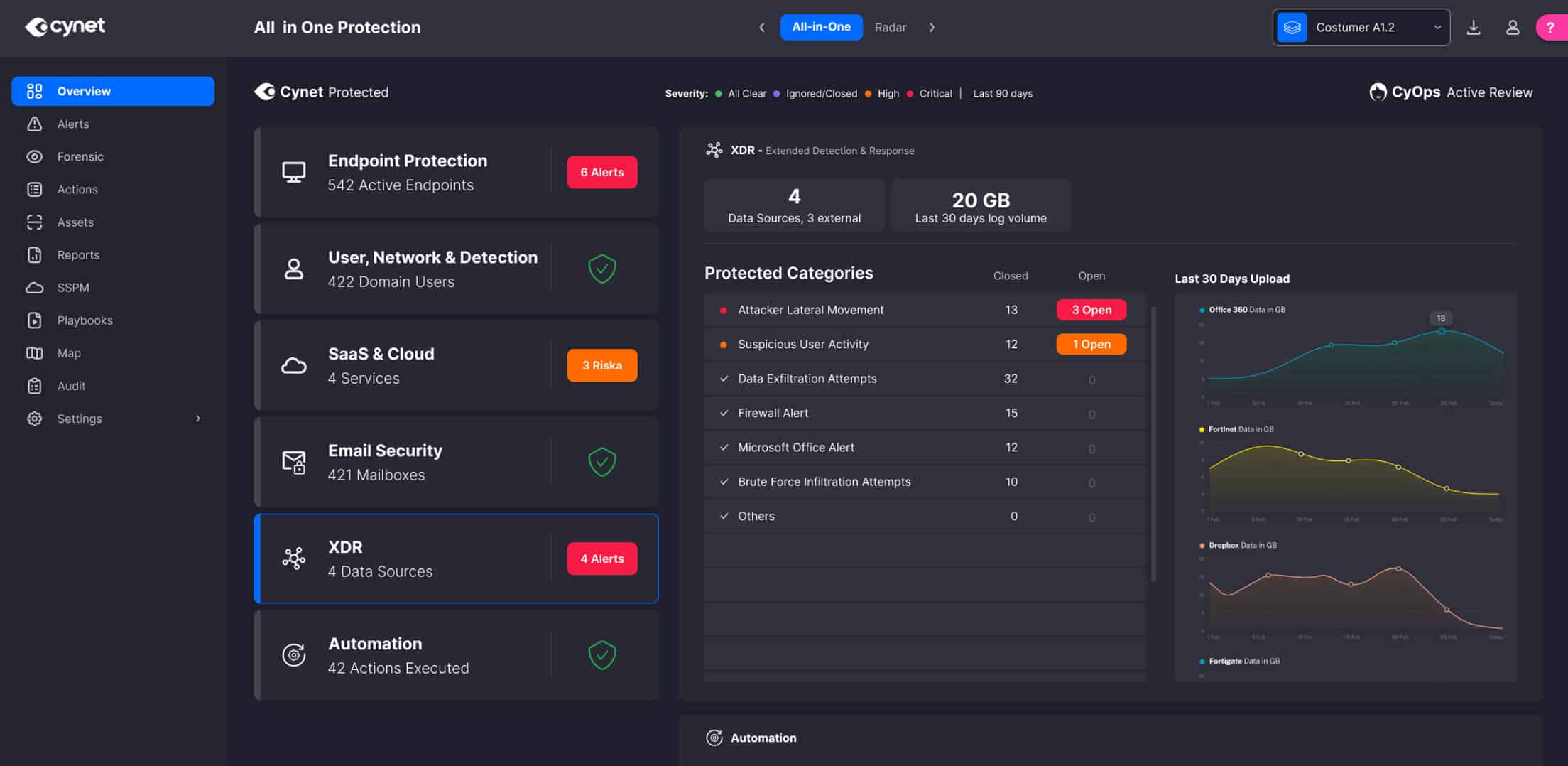Viewport: 1568px width, 766px height.
Task: Click the Cynet logo in top left
Action: (x=65, y=27)
